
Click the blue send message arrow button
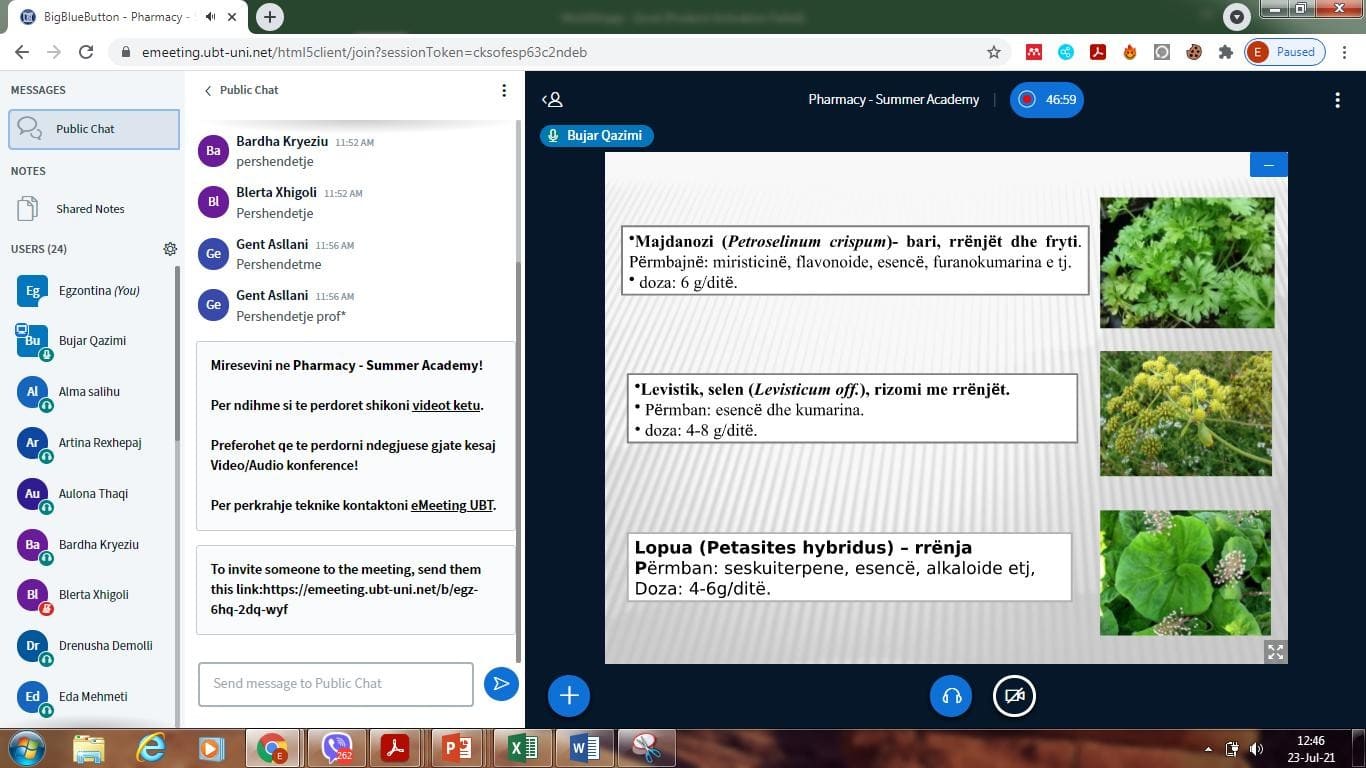[x=501, y=684]
